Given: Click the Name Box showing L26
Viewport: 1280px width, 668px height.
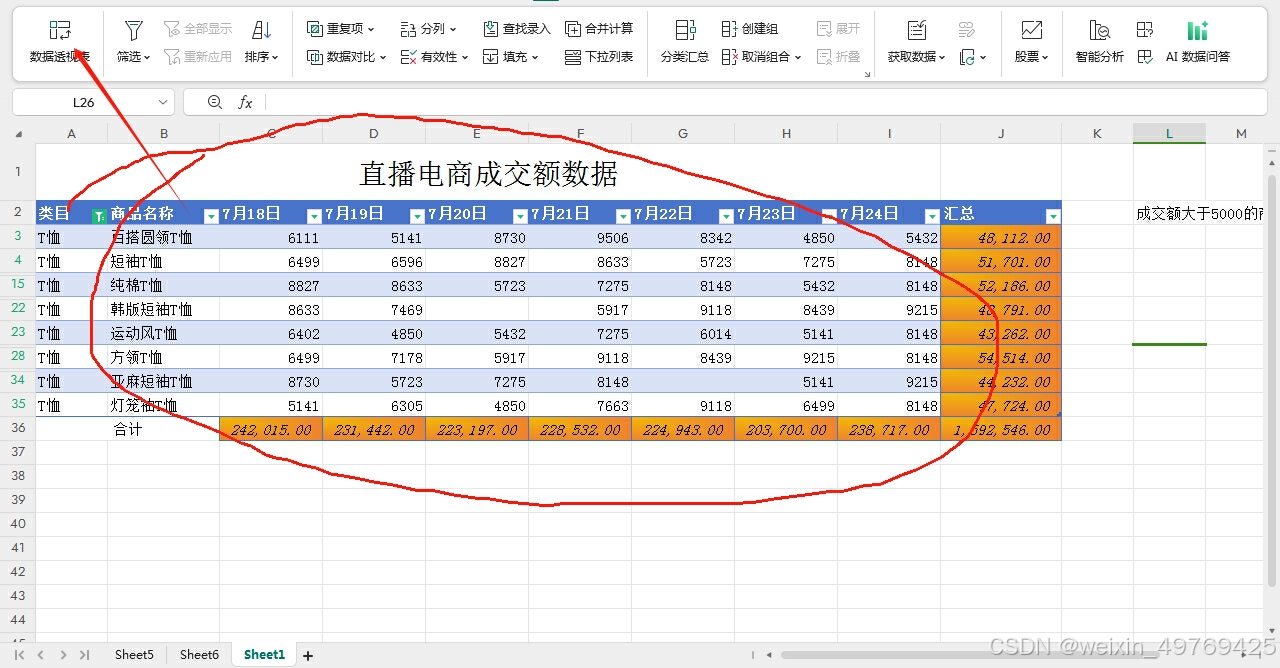Looking at the screenshot, I should coord(84,102).
